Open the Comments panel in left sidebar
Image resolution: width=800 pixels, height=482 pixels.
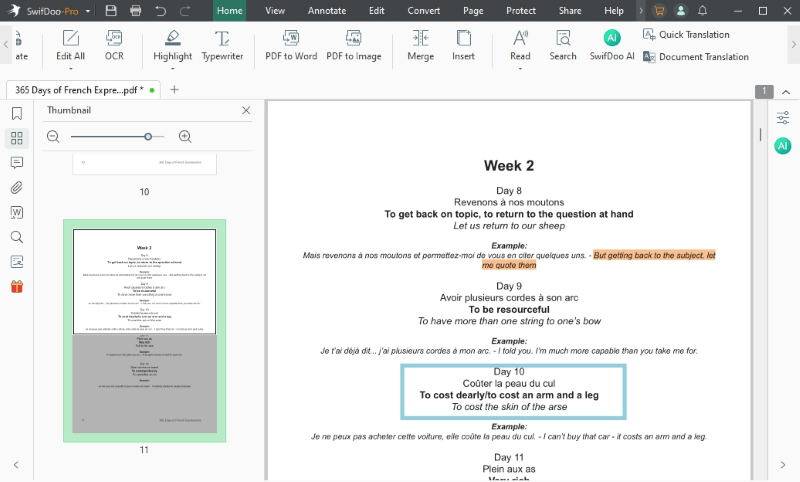point(17,162)
